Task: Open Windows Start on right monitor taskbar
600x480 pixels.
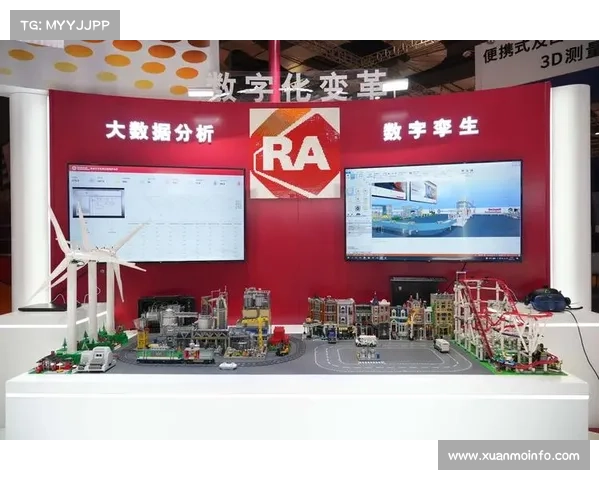Action: 348,256
